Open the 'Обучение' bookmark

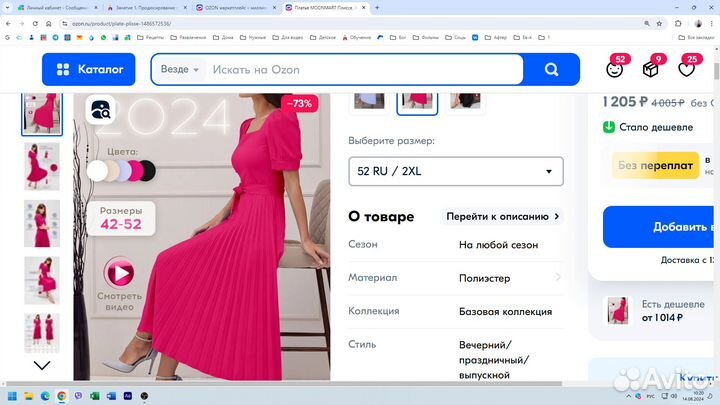(x=357, y=38)
